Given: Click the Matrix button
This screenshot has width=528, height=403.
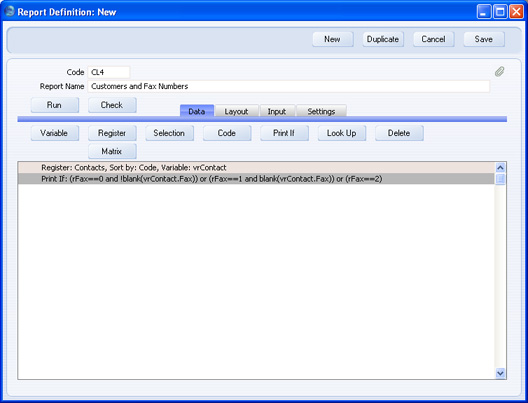Looking at the screenshot, I should click(x=112, y=151).
